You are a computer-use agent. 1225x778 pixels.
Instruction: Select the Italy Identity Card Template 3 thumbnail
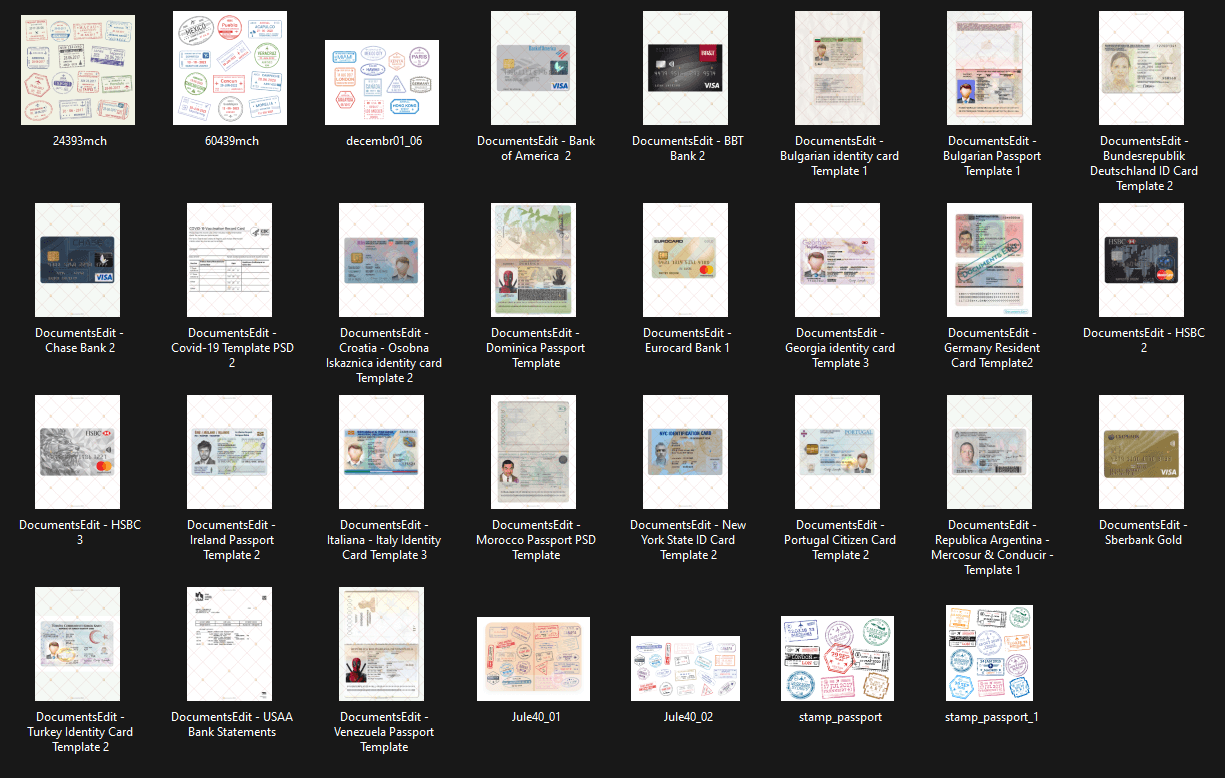382,452
